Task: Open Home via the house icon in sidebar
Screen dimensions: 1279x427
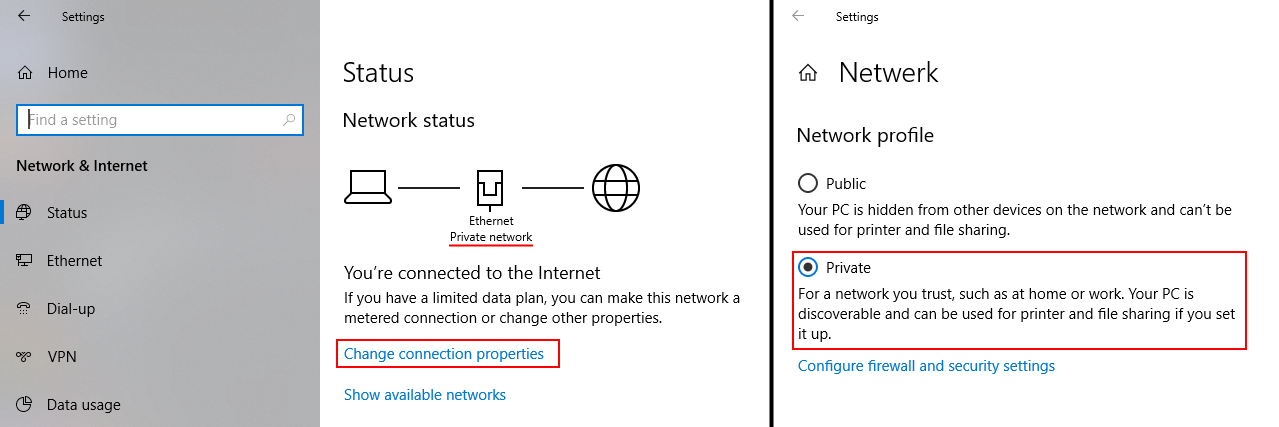Action: (25, 73)
